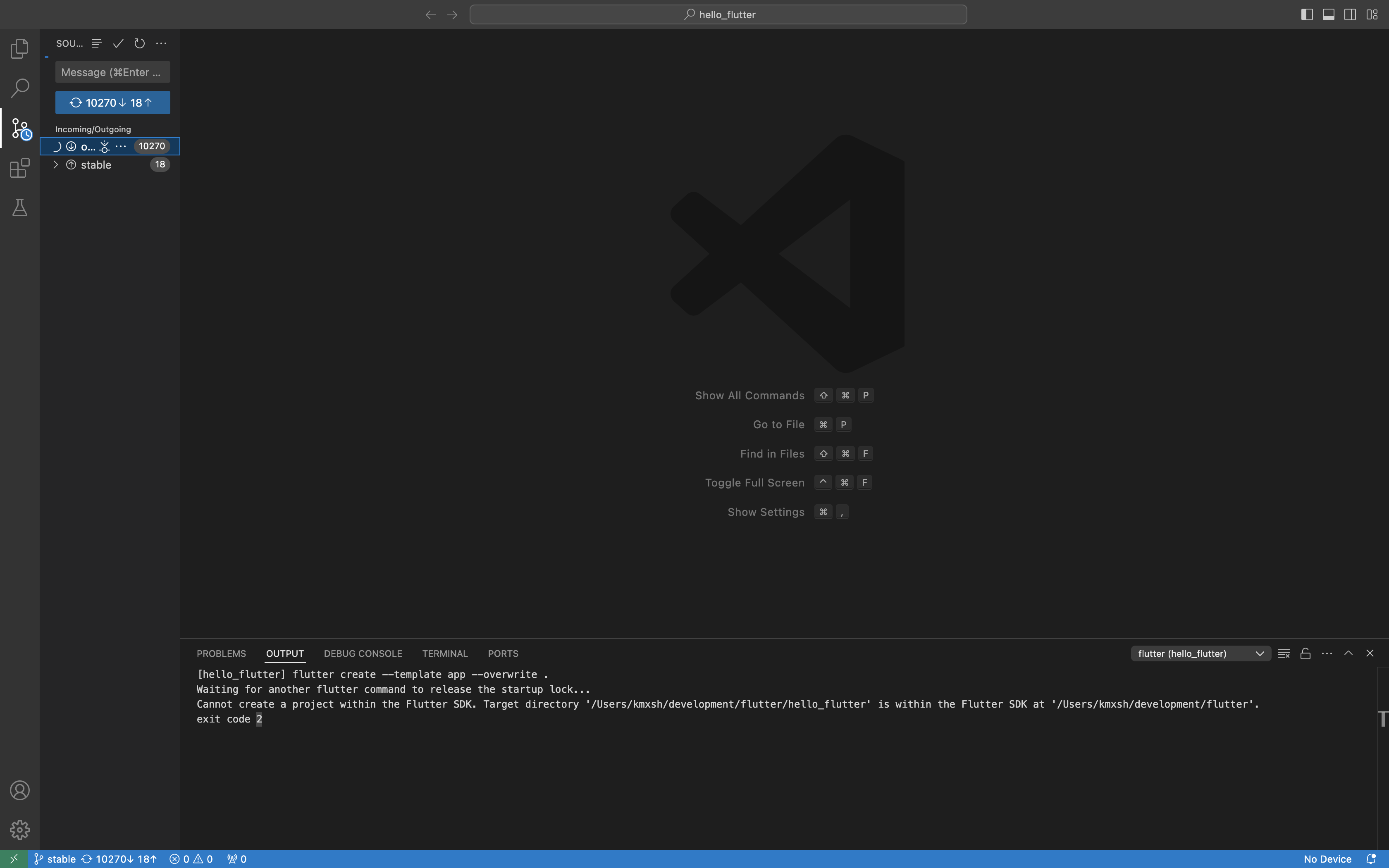Refresh the Source Control view
The width and height of the screenshot is (1389, 868).
(x=139, y=44)
